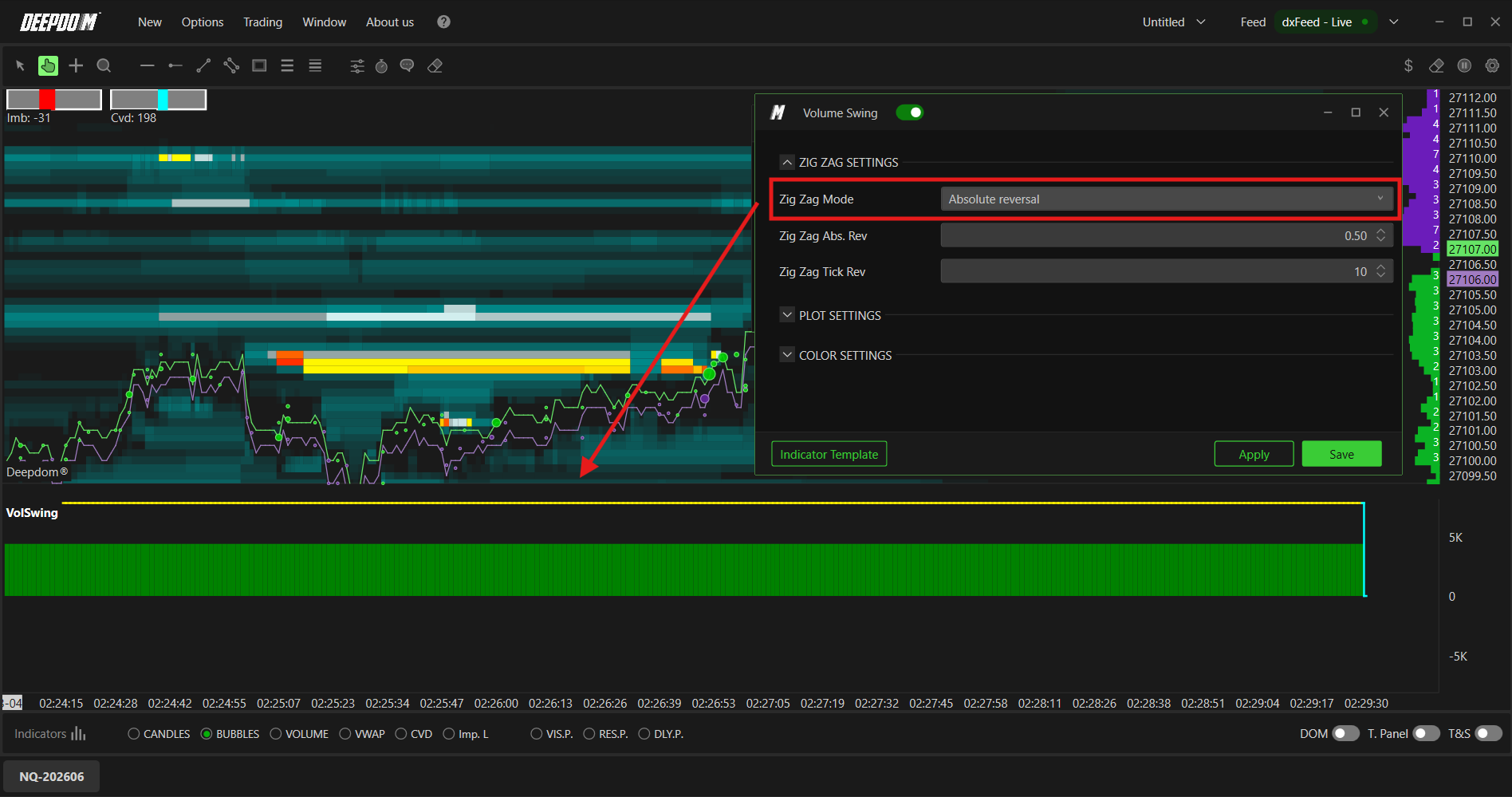Click the stopwatch timer icon
This screenshot has height=797, width=1512.
click(x=382, y=66)
